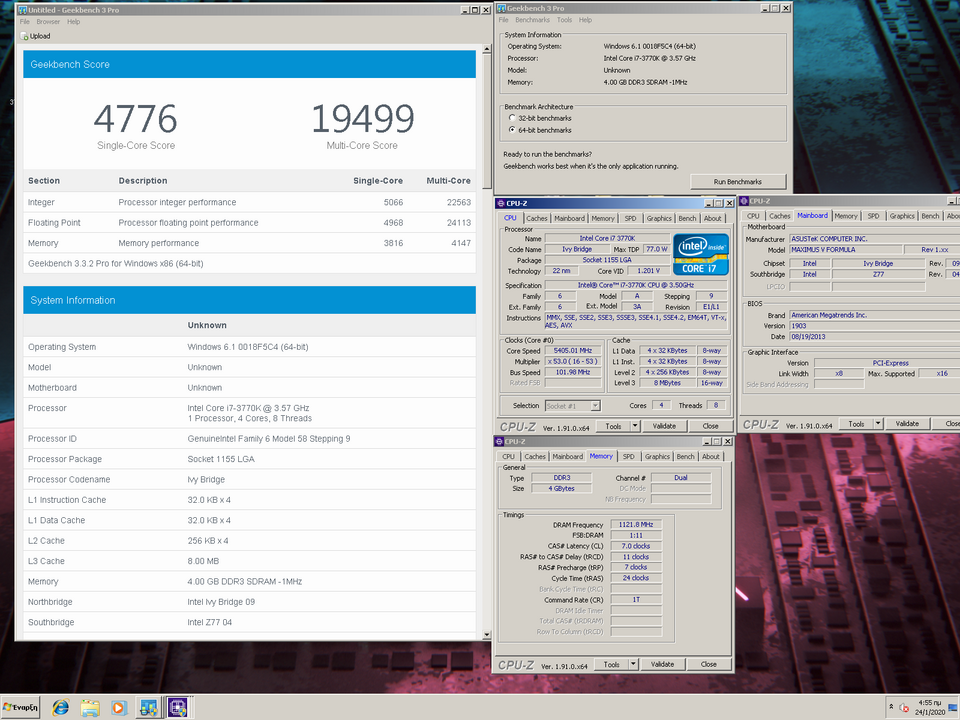Image resolution: width=960 pixels, height=720 pixels.
Task: Click Validate in CPU-Z Memory window
Action: [x=662, y=664]
